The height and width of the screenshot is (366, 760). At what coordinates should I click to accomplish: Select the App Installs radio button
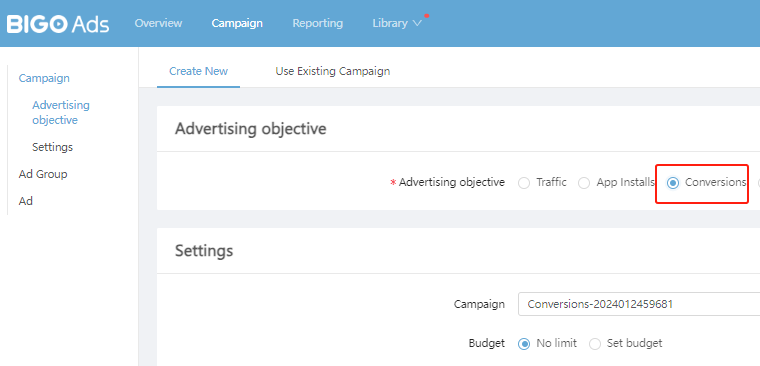tap(584, 183)
